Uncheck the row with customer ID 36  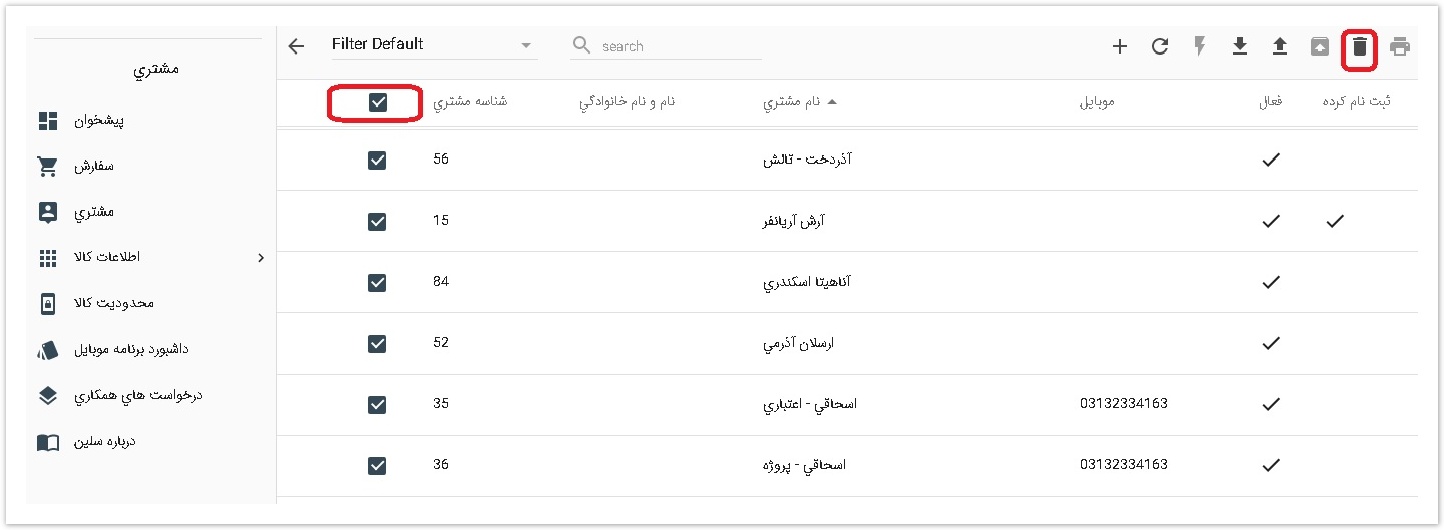pos(377,465)
